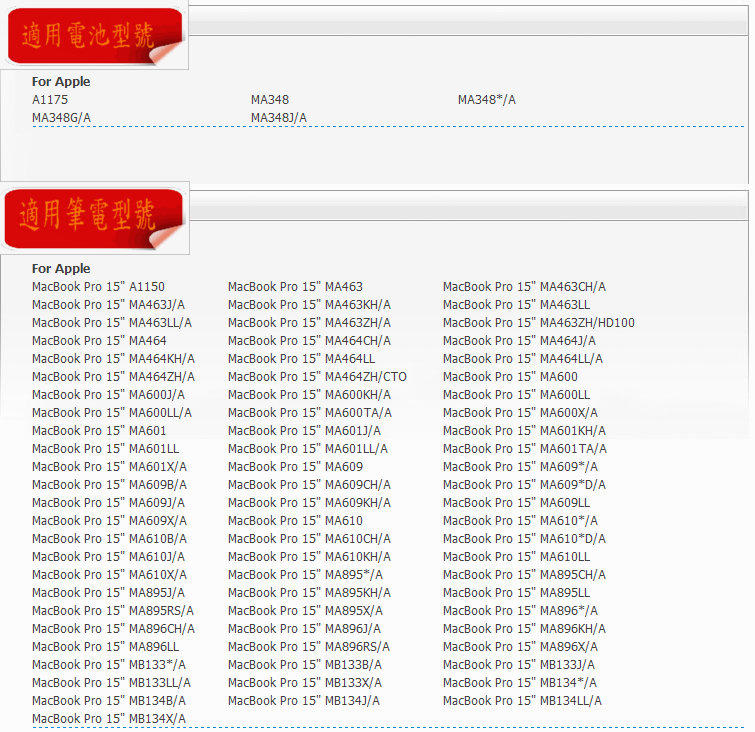755x732 pixels.
Task: Click MacBook Pro 15" MA464LL
Action: (301, 358)
